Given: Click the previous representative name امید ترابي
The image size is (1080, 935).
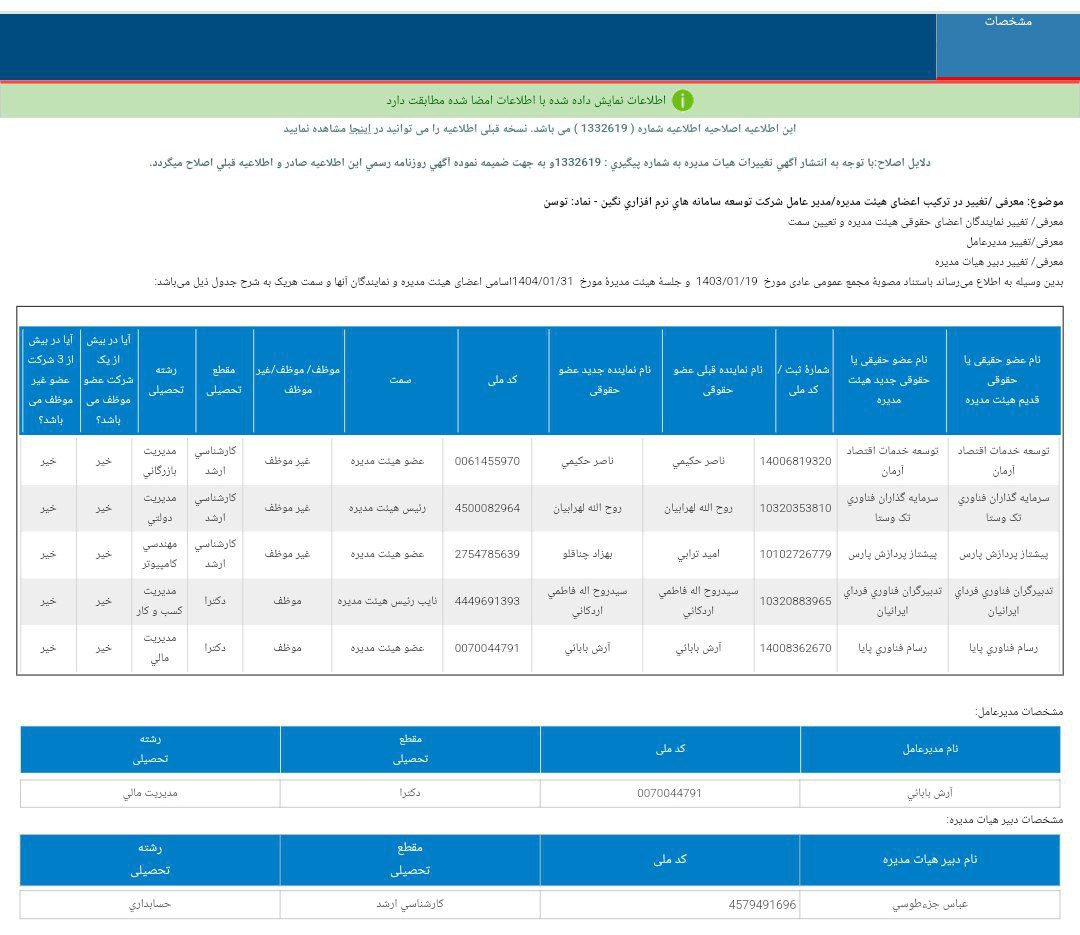Looking at the screenshot, I should pyautogui.click(x=698, y=554).
